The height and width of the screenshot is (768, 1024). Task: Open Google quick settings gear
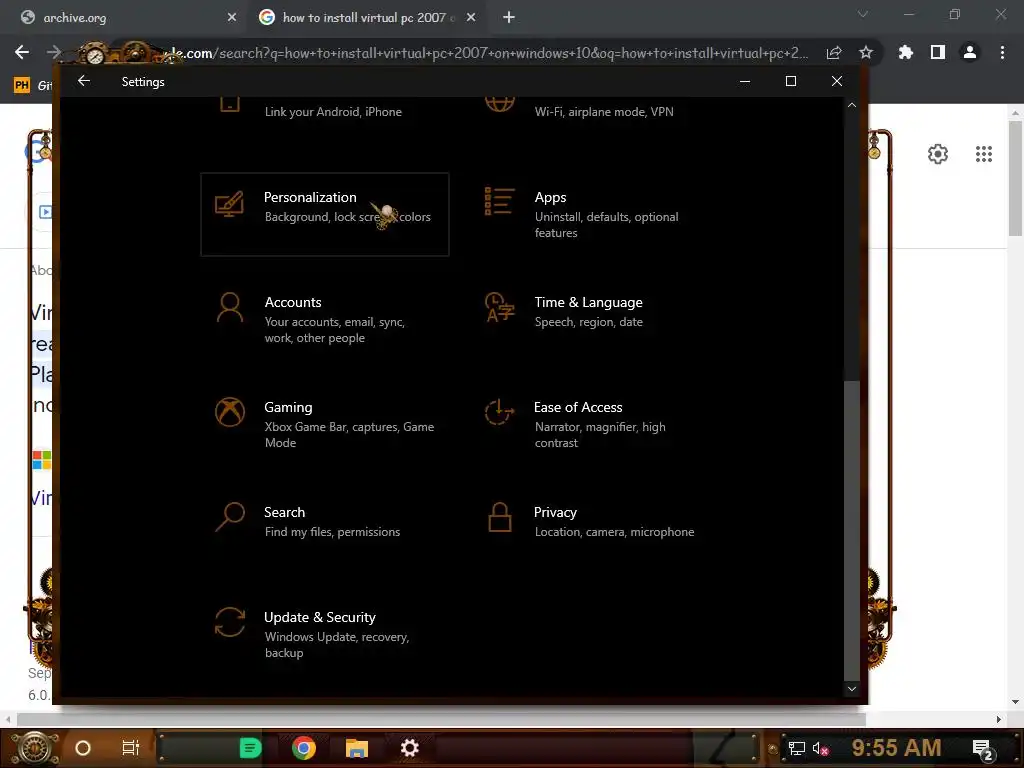938,154
